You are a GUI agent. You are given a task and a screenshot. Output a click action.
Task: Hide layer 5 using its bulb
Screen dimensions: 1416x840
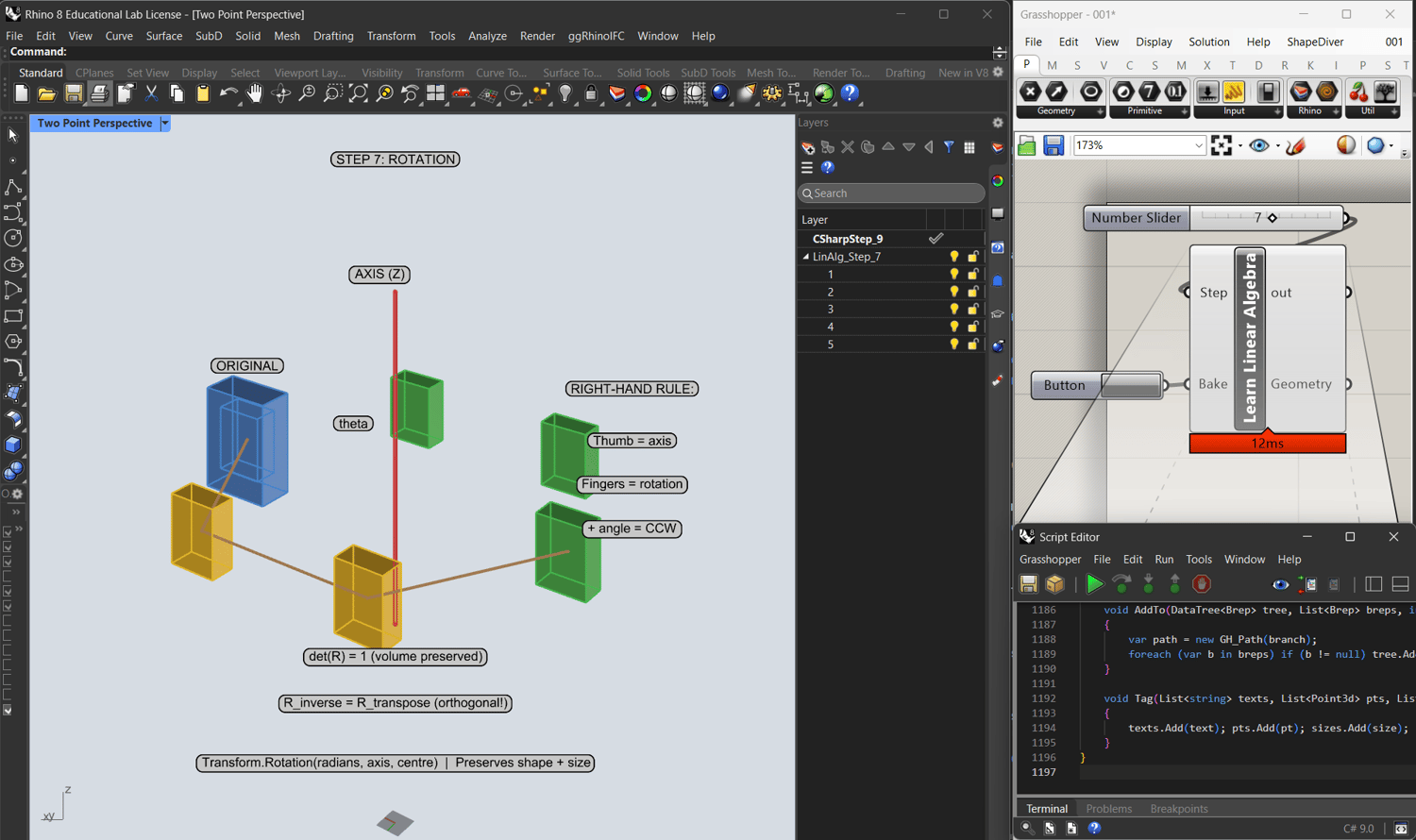point(954,344)
